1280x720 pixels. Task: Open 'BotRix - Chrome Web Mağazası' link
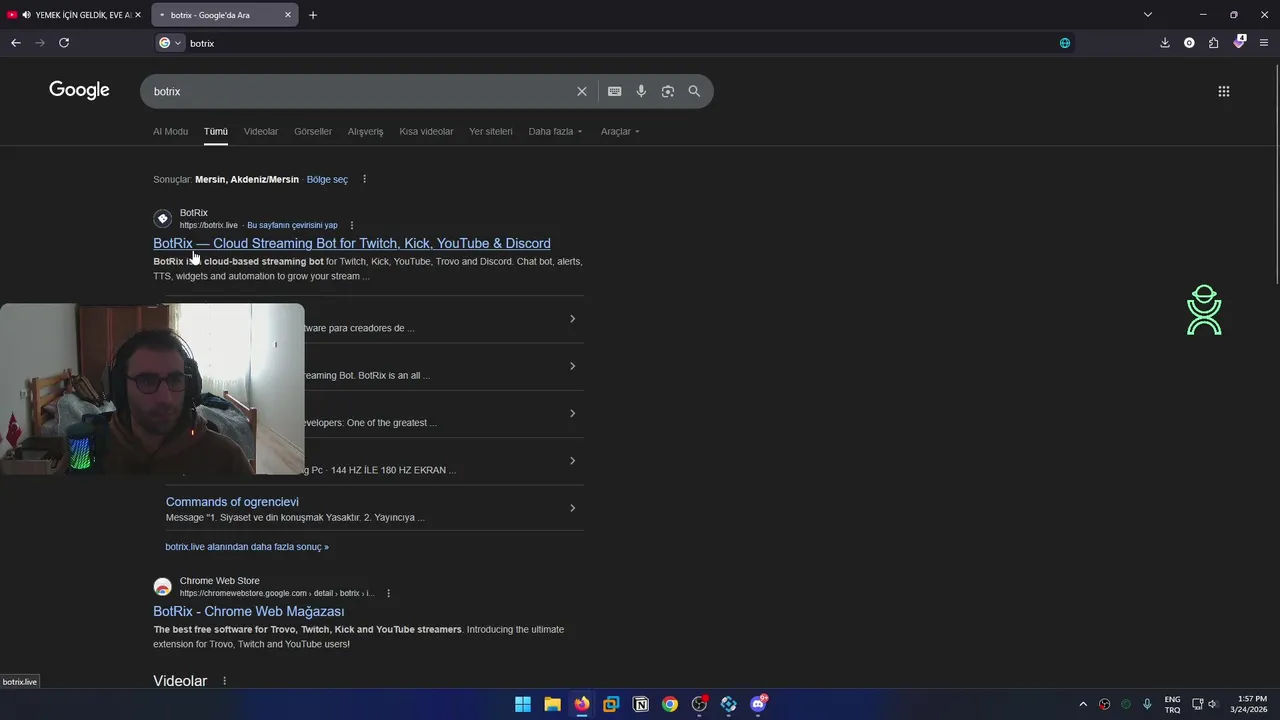coord(249,611)
